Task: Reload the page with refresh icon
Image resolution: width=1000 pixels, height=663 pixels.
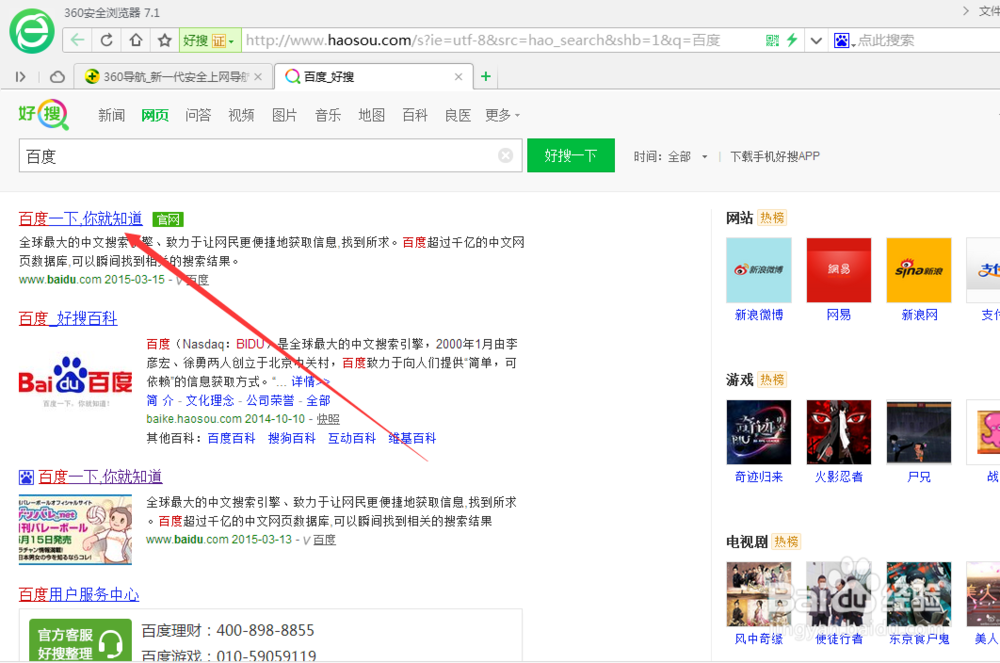Action: coord(107,40)
